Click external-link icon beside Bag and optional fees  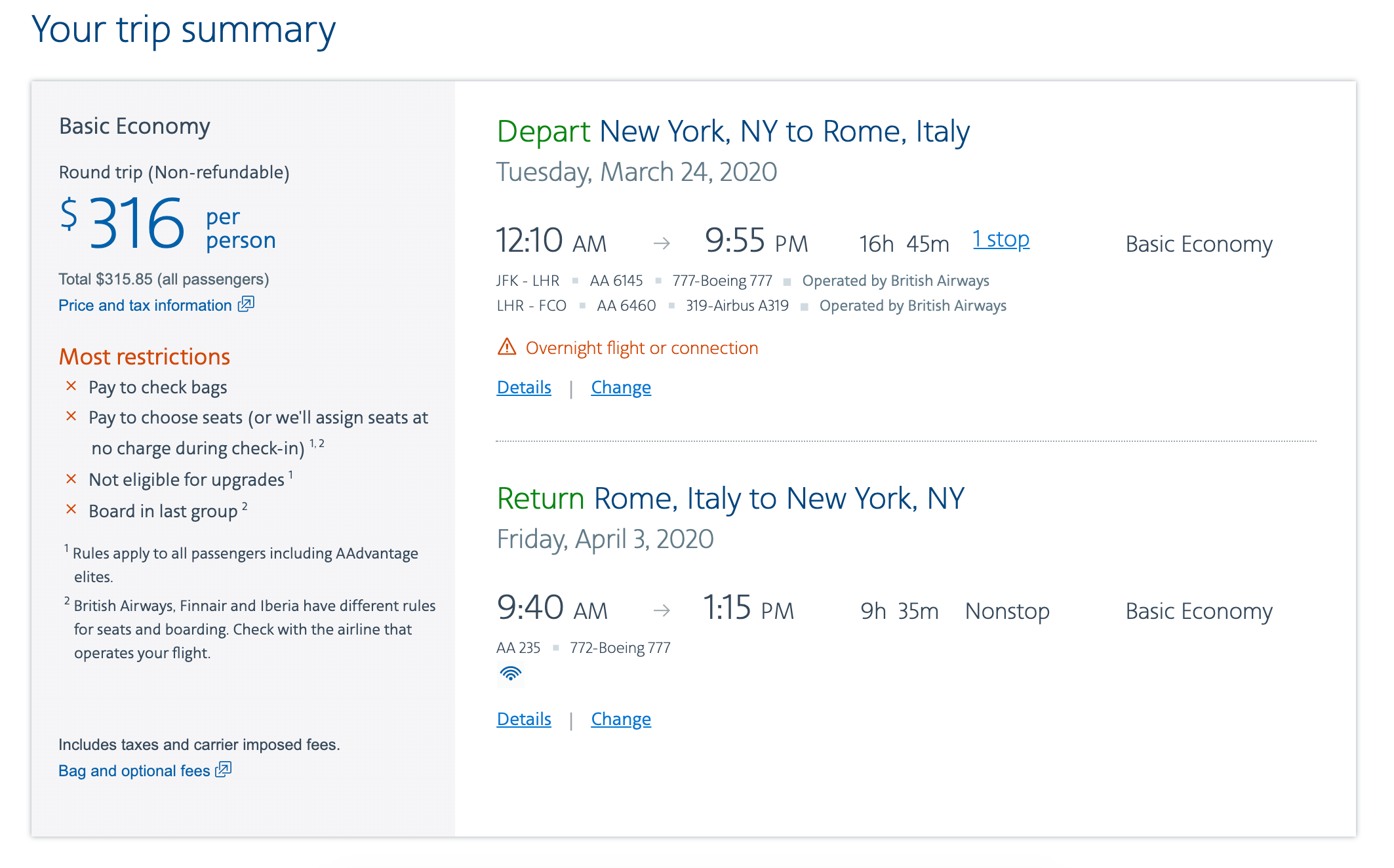(x=224, y=770)
